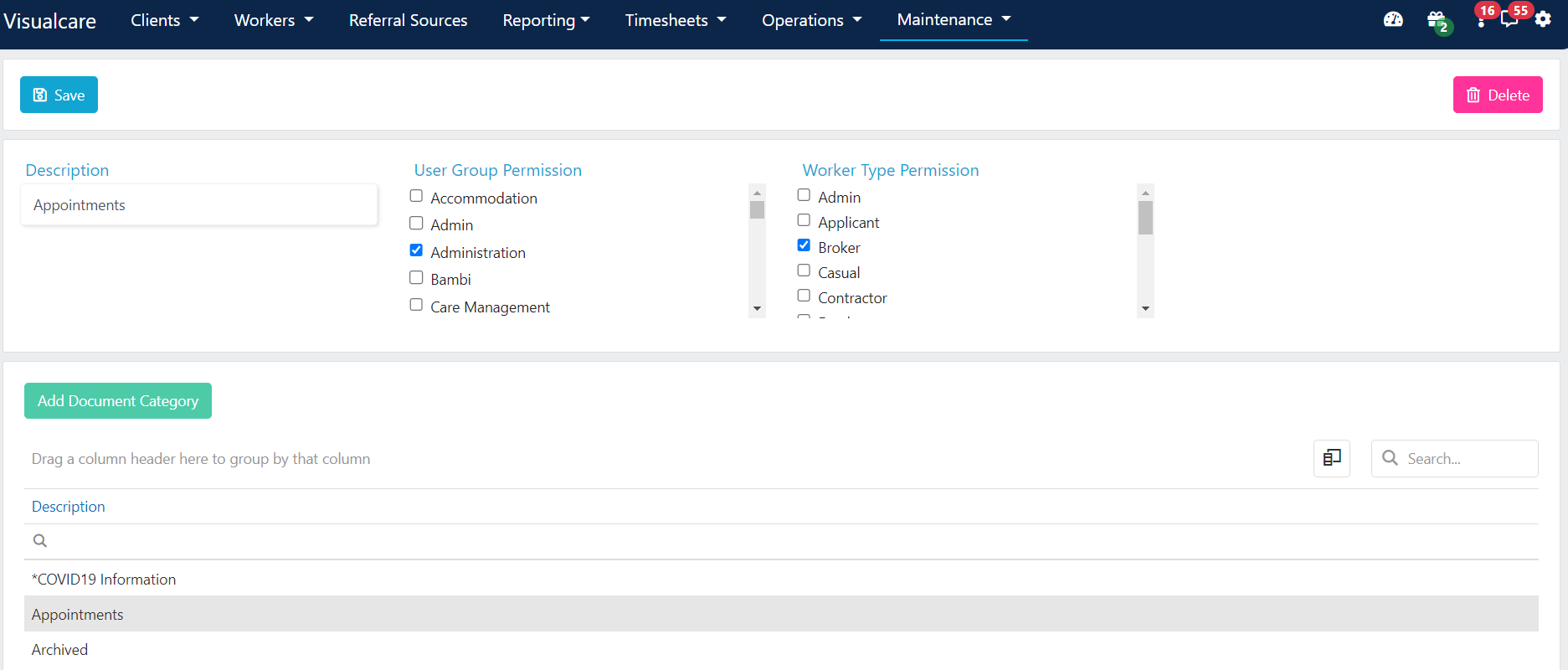This screenshot has width=1568, height=670.
Task: Select the *COVID19 Information row
Action: tap(781, 579)
